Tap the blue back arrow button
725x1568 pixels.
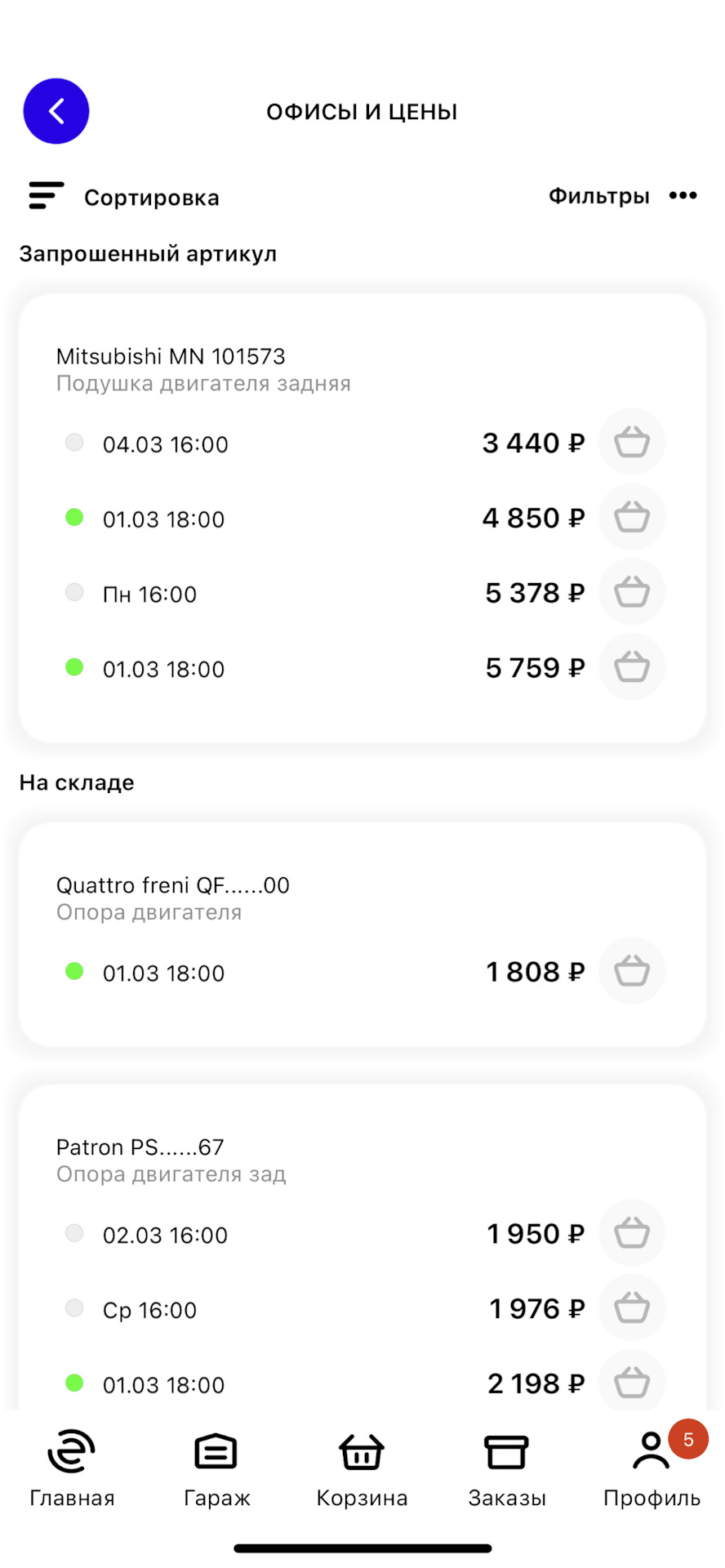point(56,111)
